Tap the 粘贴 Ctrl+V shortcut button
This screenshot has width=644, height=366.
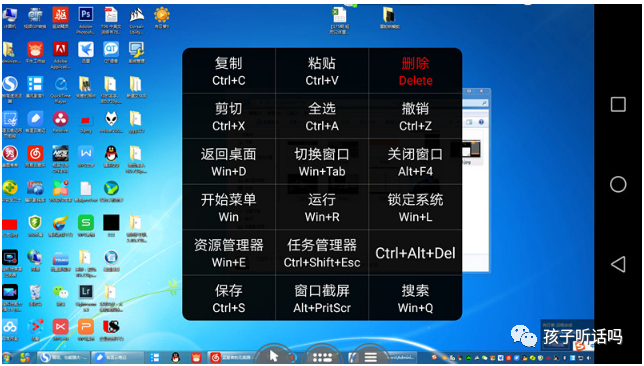(x=322, y=71)
